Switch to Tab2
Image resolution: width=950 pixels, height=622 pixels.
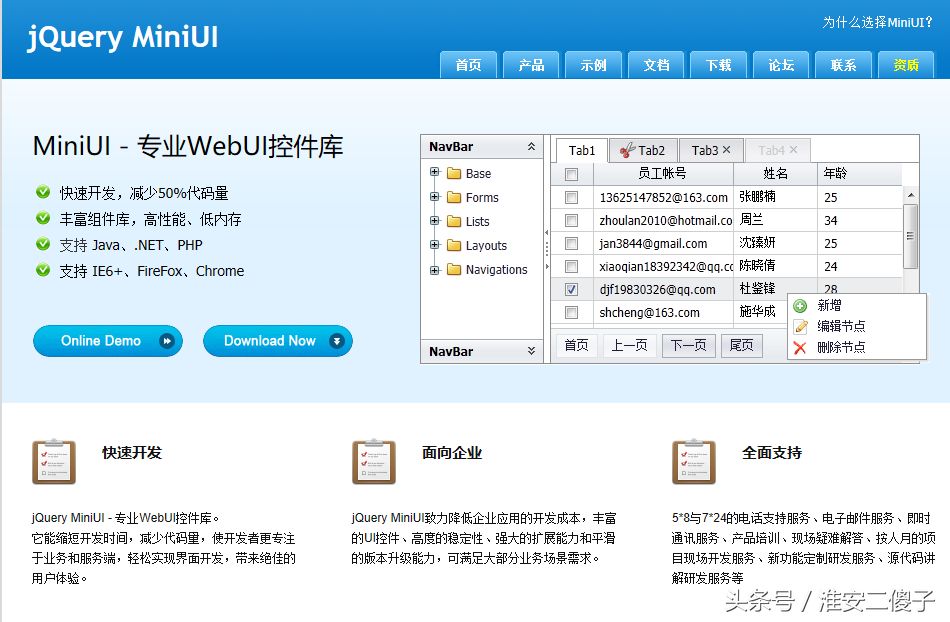643,150
